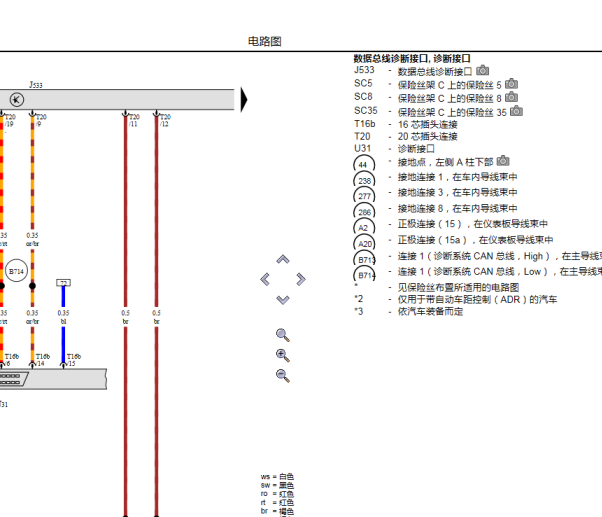Click the text 正极连接（15），在仪表板导线束中
The image size is (602, 517).
pos(473,224)
